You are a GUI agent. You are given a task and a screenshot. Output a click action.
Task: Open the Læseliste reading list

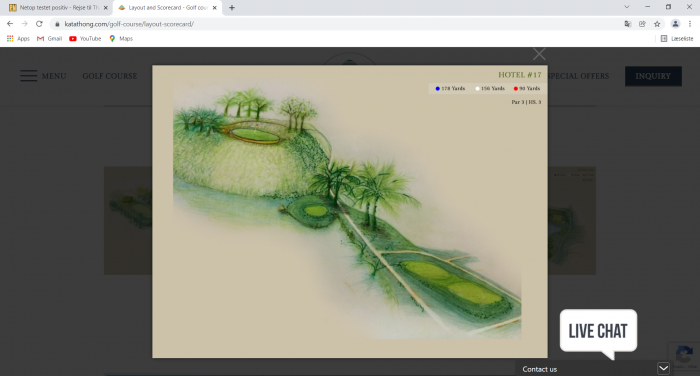pyautogui.click(x=677, y=39)
